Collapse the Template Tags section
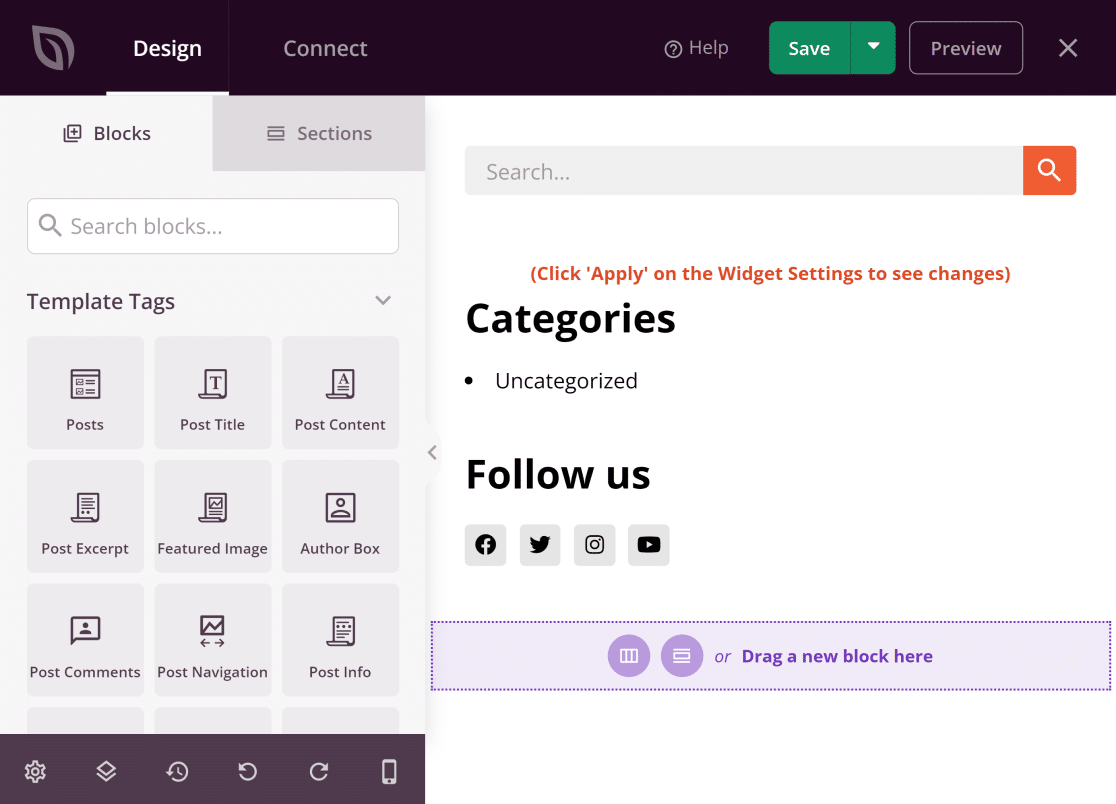 point(382,300)
